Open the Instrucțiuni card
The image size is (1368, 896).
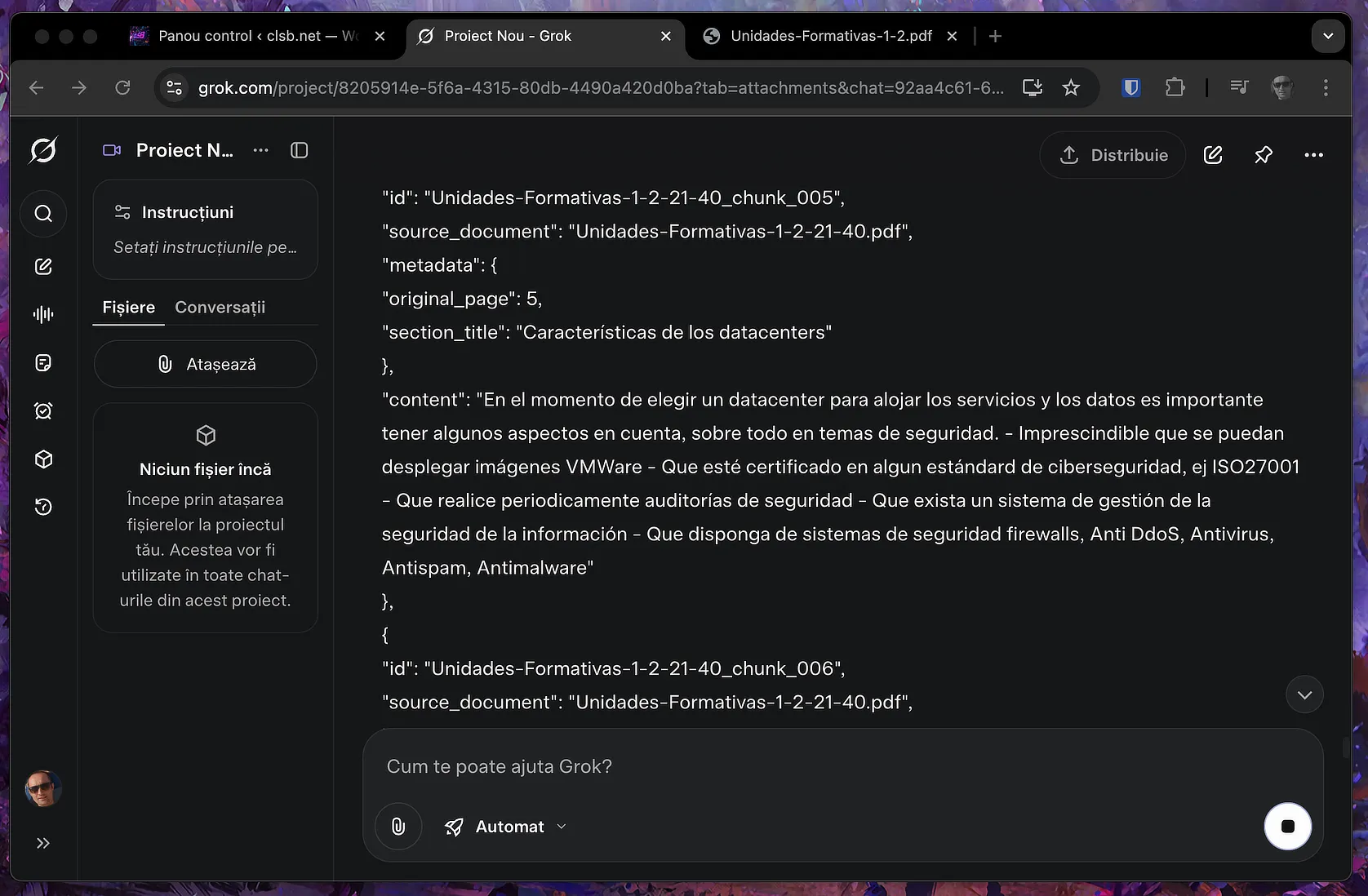pos(206,229)
